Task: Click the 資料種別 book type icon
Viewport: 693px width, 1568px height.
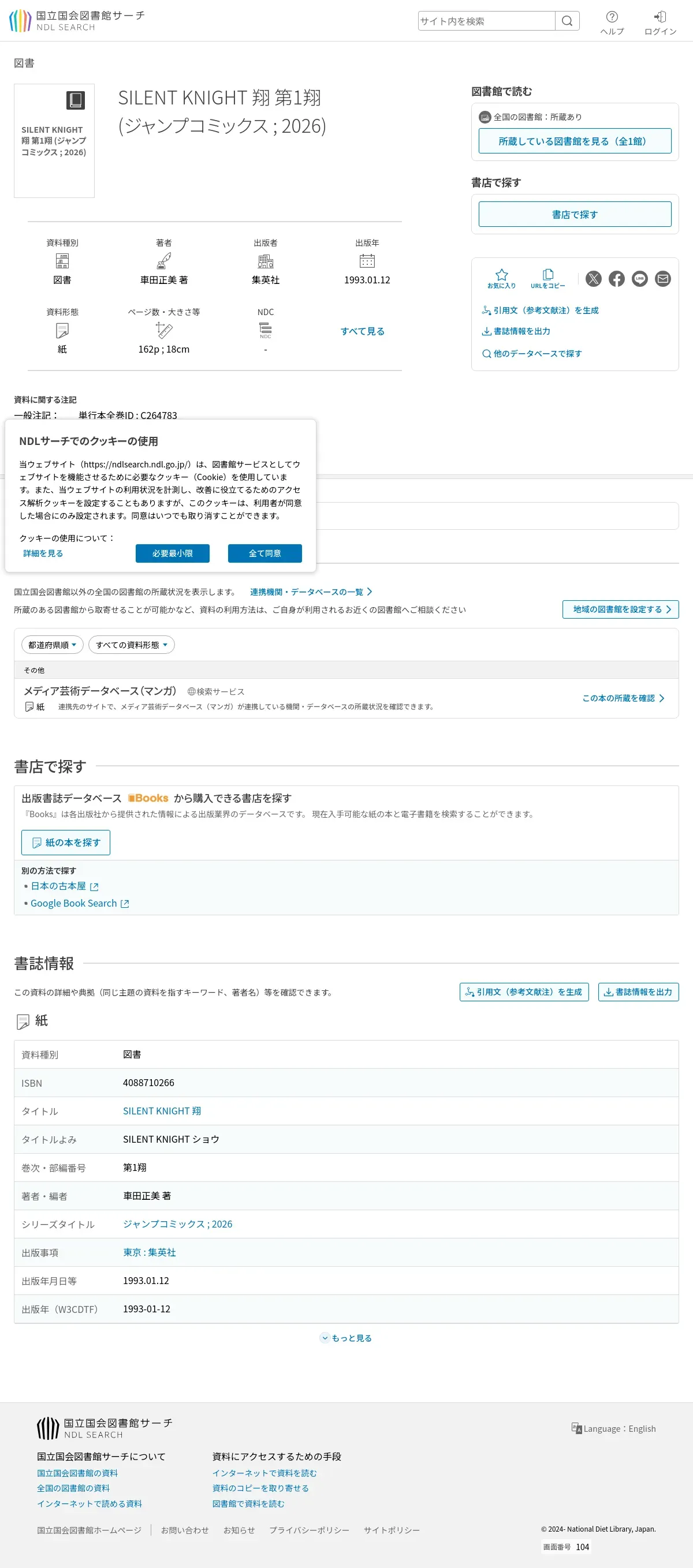Action: point(62,261)
